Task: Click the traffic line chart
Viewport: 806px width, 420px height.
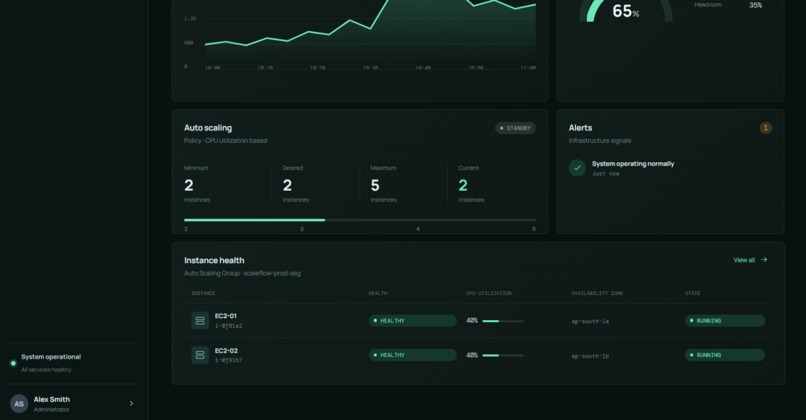Action: pos(370,34)
